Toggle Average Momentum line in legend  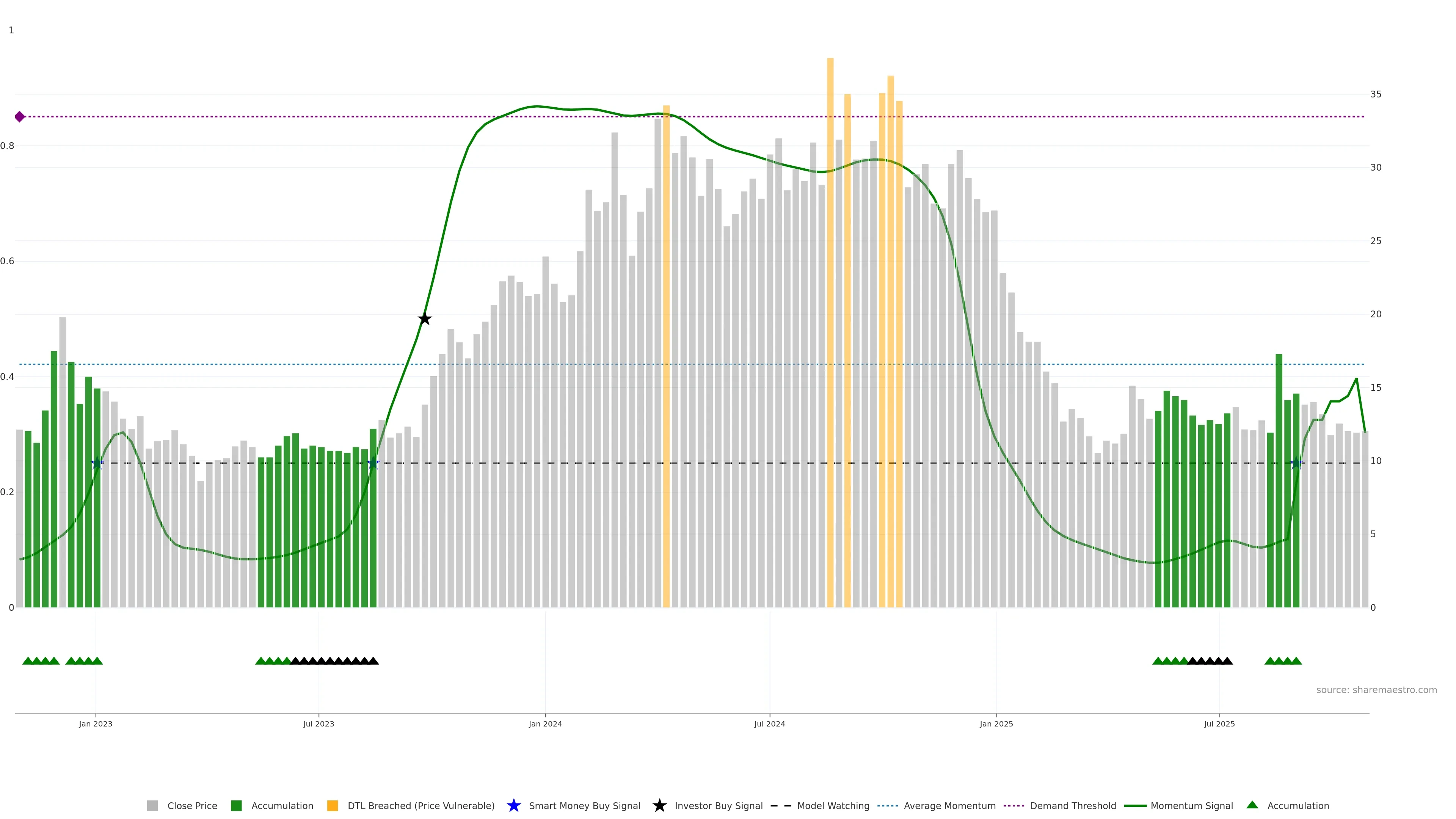(x=949, y=805)
